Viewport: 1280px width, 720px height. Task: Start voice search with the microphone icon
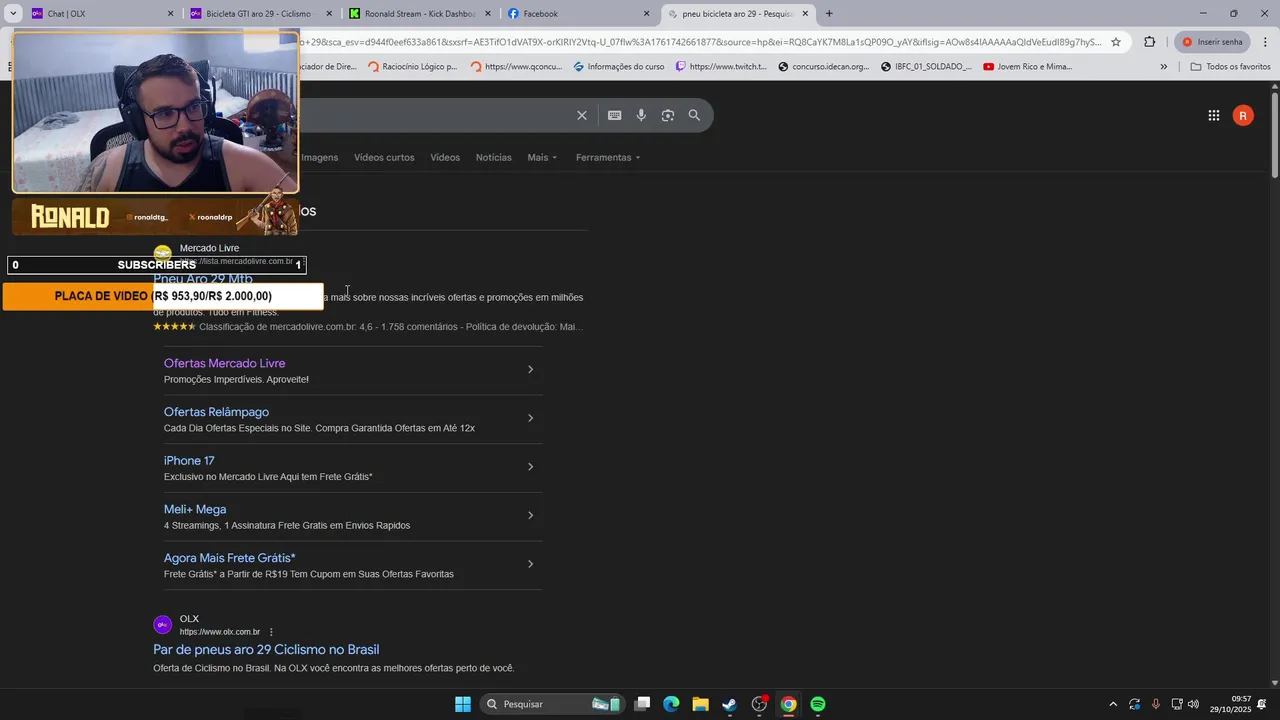pos(641,115)
